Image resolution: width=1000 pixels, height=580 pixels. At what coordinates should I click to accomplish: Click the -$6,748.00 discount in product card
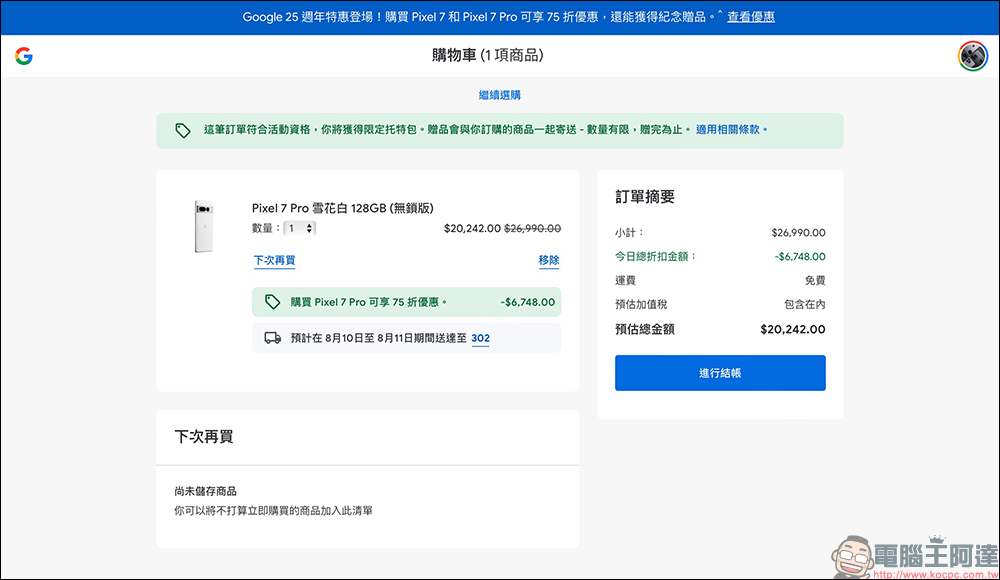[527, 302]
